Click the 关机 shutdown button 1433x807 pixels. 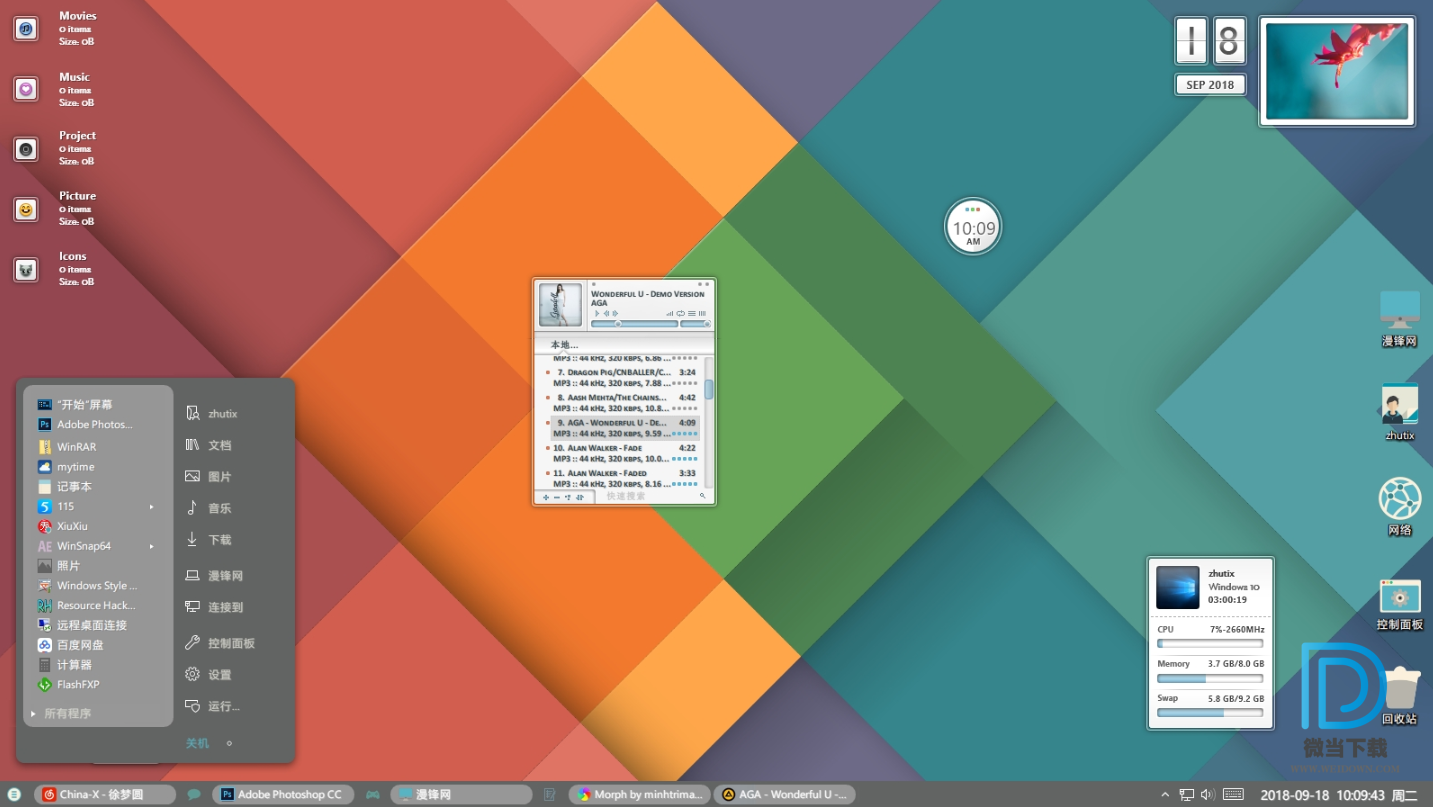click(x=197, y=744)
